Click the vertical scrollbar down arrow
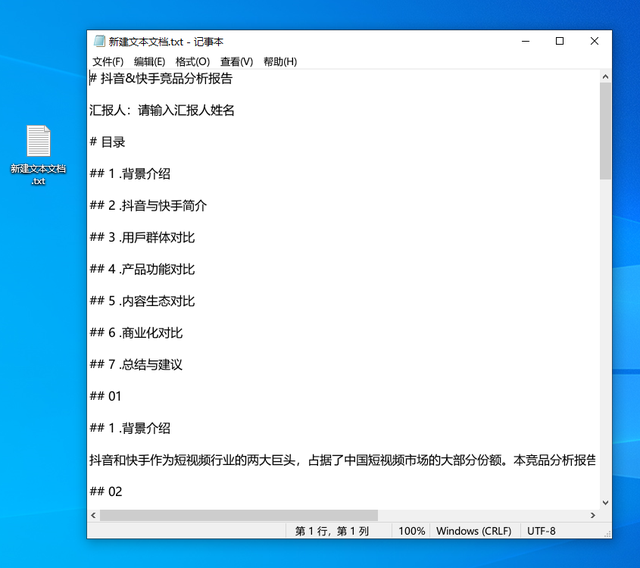This screenshot has height=568, width=640. [605, 503]
